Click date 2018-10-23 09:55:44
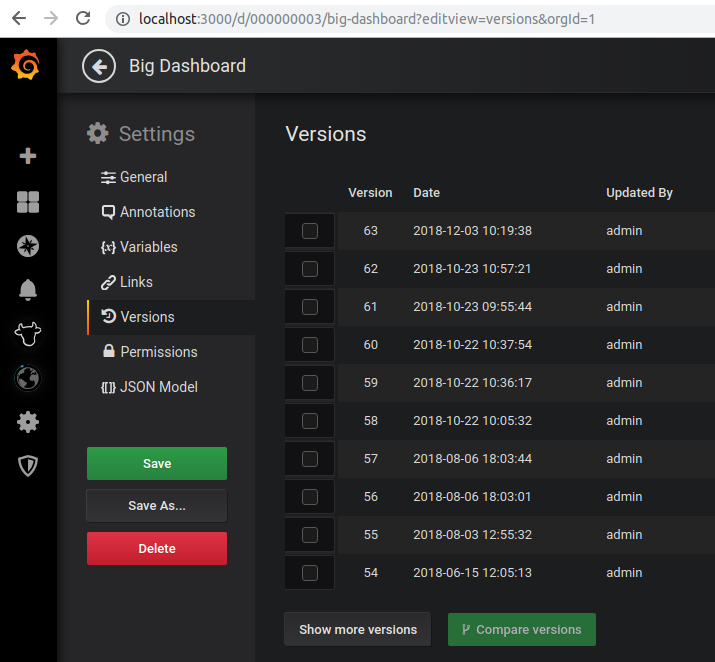Viewport: 715px width, 662px height. click(x=472, y=307)
